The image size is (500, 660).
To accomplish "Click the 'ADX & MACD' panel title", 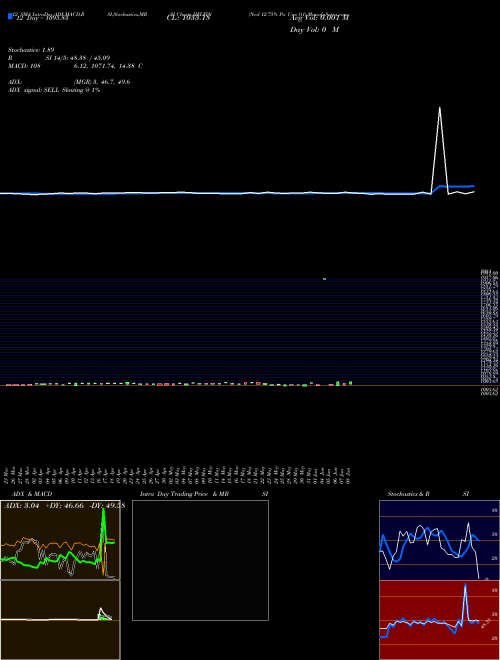I will click(x=32, y=494).
